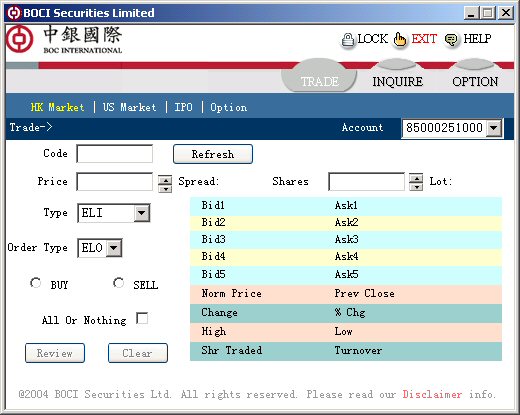Expand the Account dropdown arrow
Image resolution: width=520 pixels, height=415 pixels.
tap(494, 128)
